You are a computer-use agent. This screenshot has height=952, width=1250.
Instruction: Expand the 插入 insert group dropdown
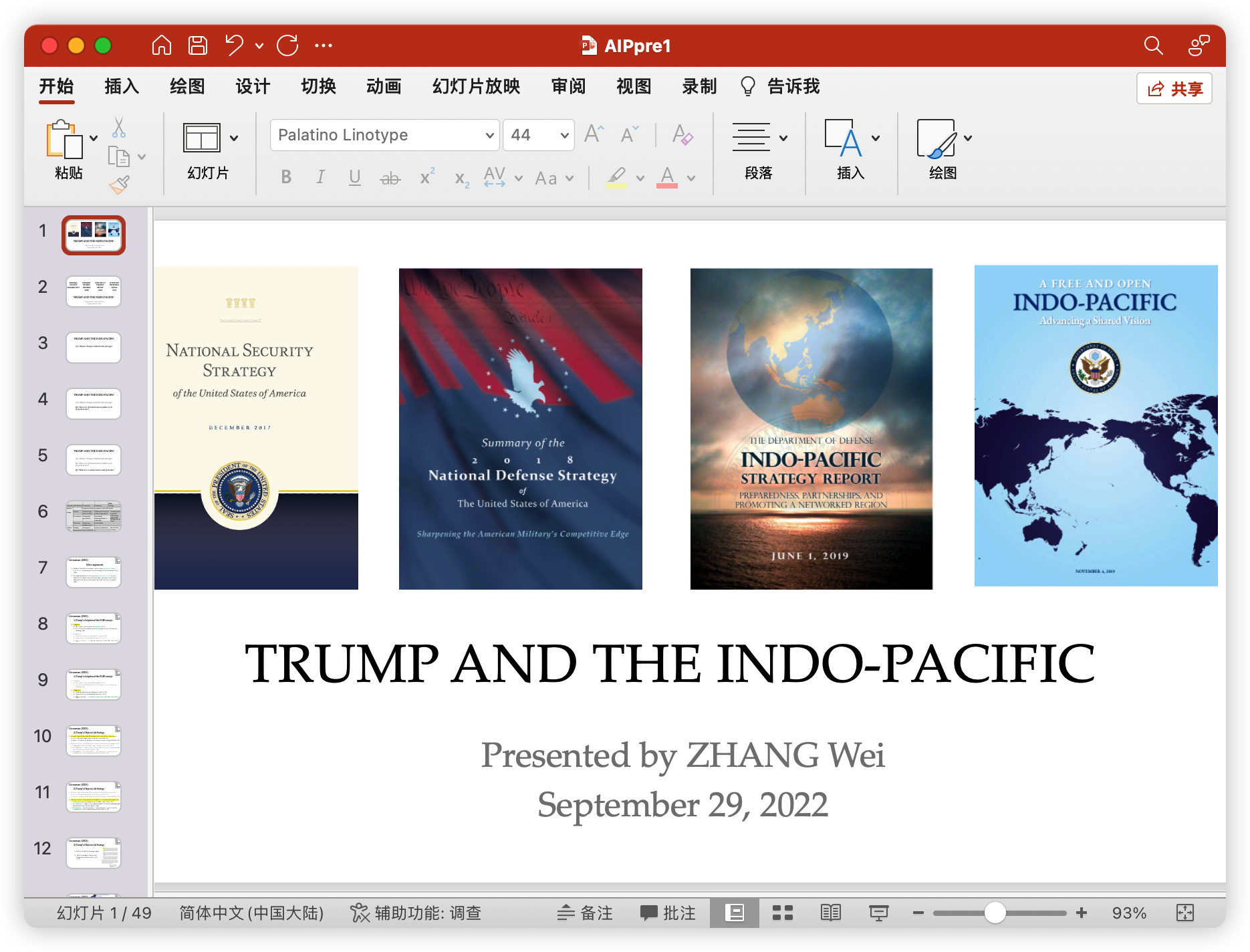tap(876, 138)
